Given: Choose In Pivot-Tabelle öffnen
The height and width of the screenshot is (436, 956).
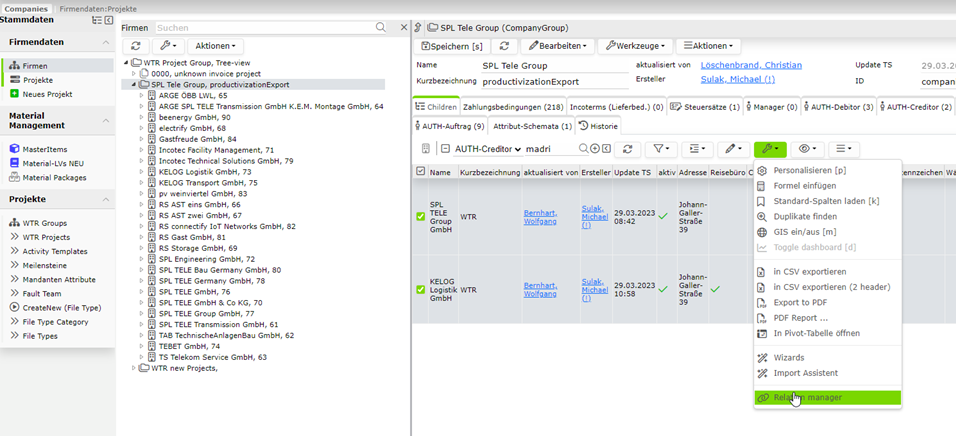Looking at the screenshot, I should click(x=816, y=334).
